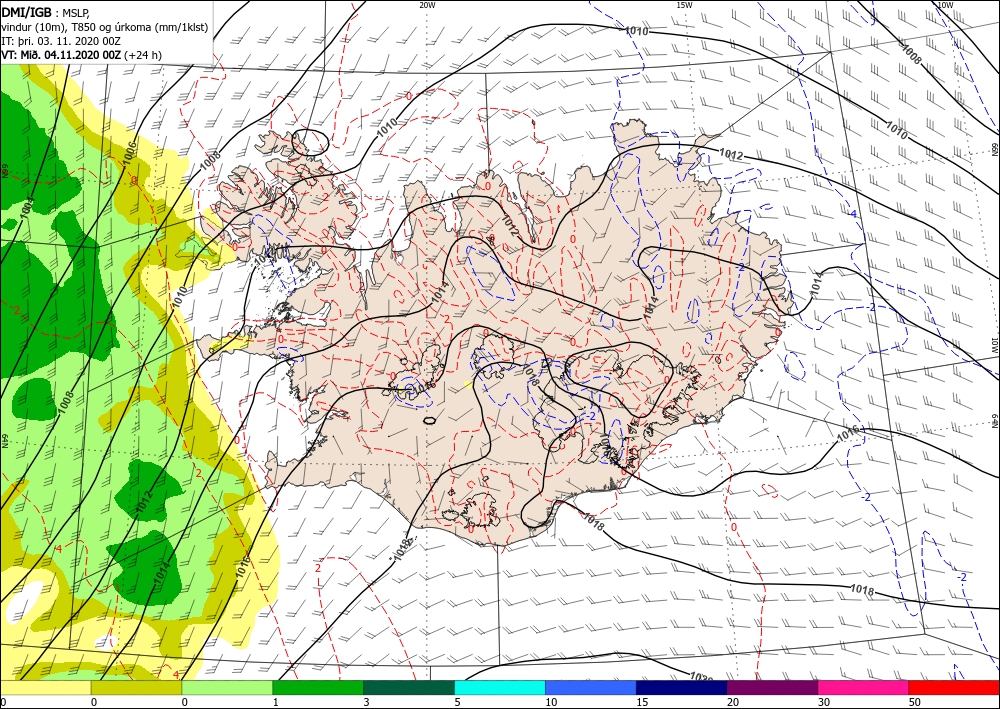
Task: Click the "vindur (10m), T850 og úrkoma" line
Action: [x=105, y=27]
